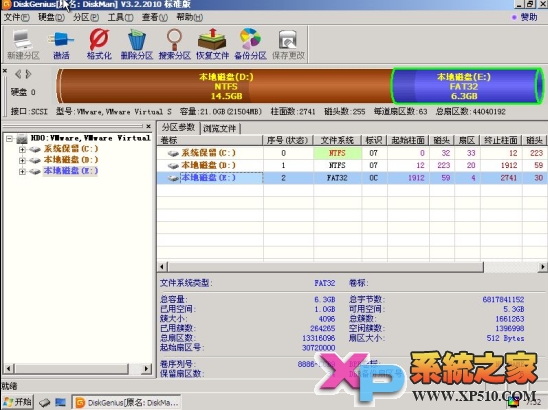548x410 pixels.
Task: Open the 帮助(H) menu
Action: (189, 17)
